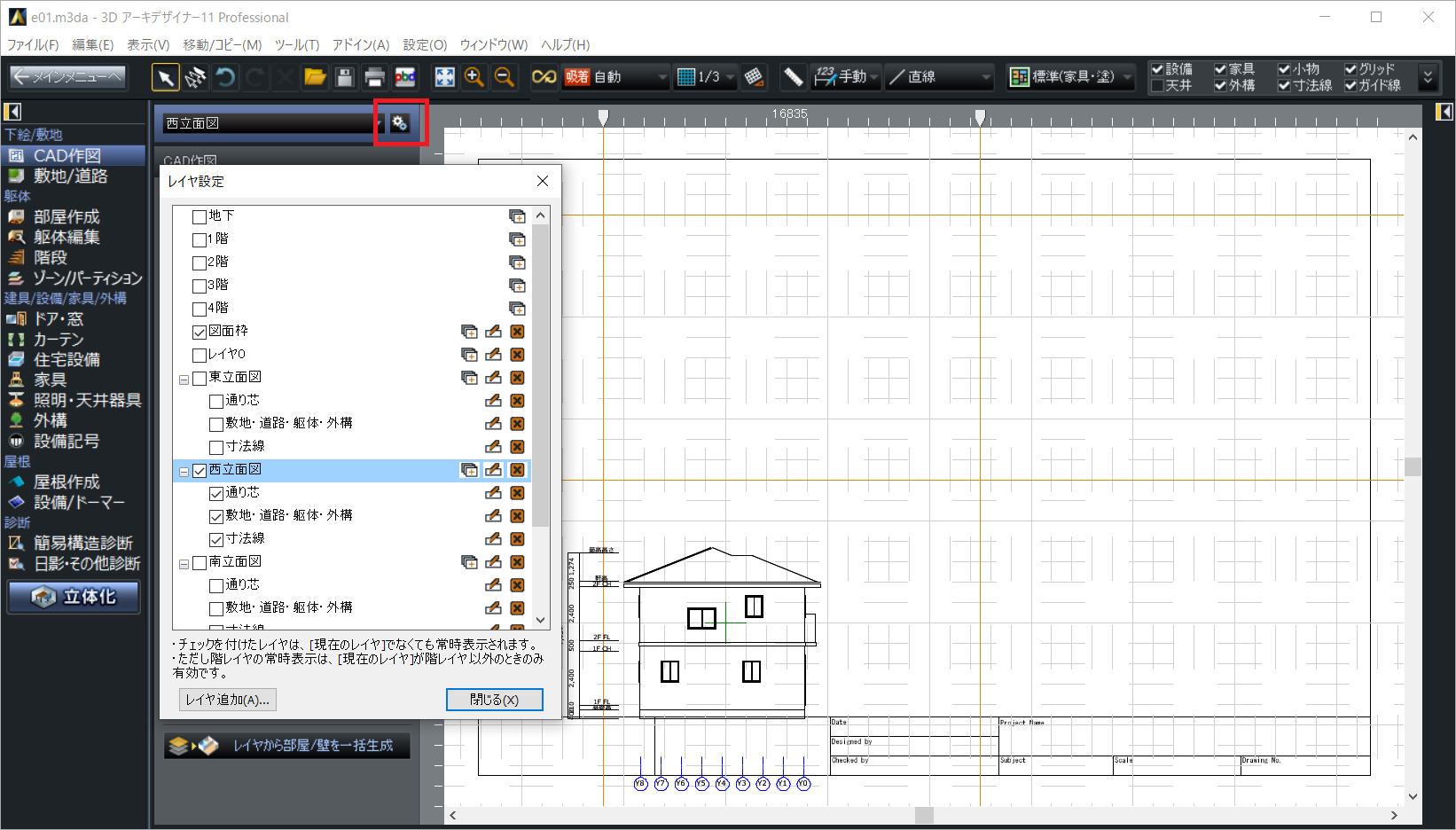Uncheck 寸法線 under 西立面図 layer
The height and width of the screenshot is (830, 1456).
click(216, 539)
